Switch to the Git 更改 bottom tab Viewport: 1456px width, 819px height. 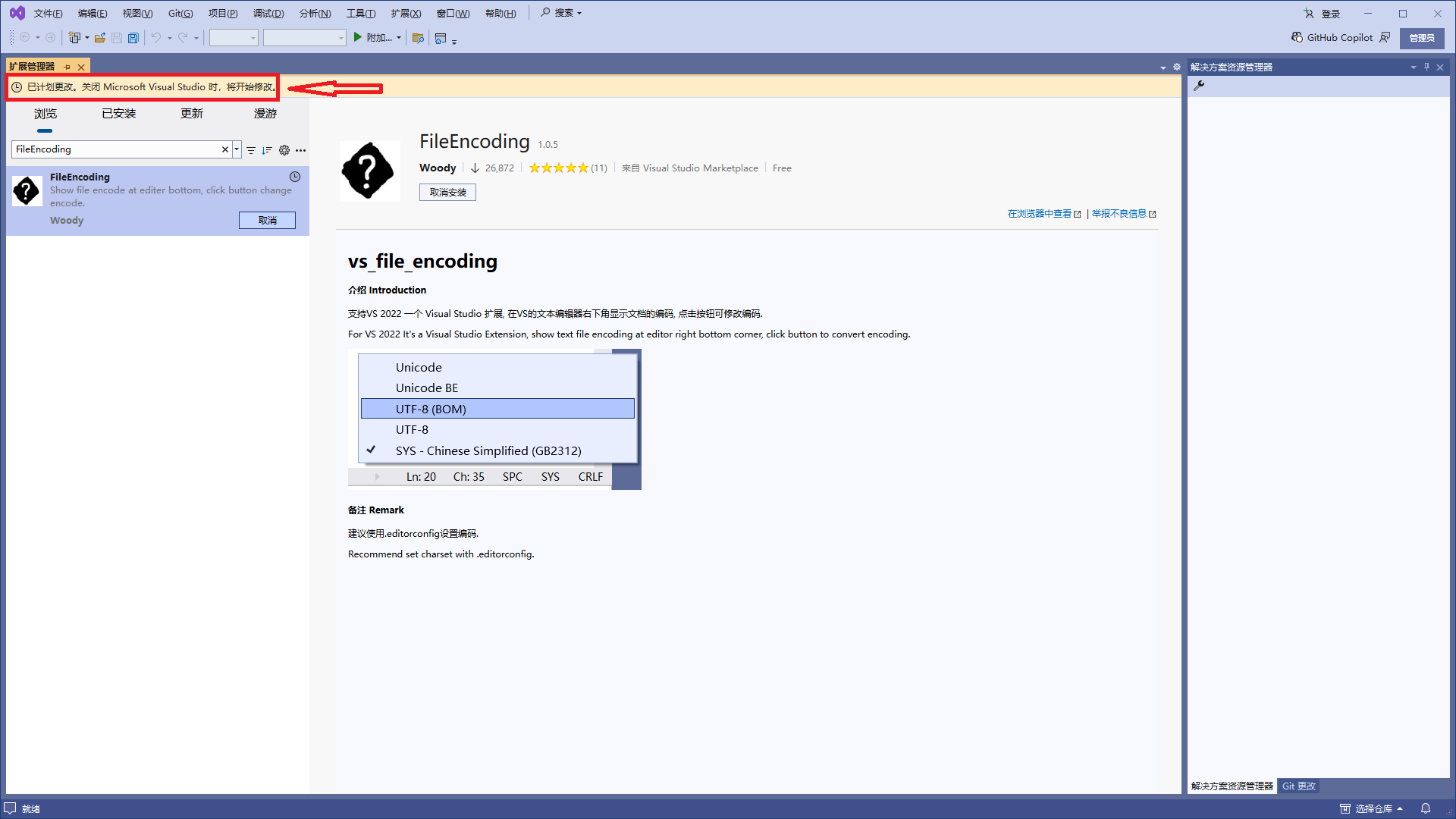click(x=1298, y=786)
